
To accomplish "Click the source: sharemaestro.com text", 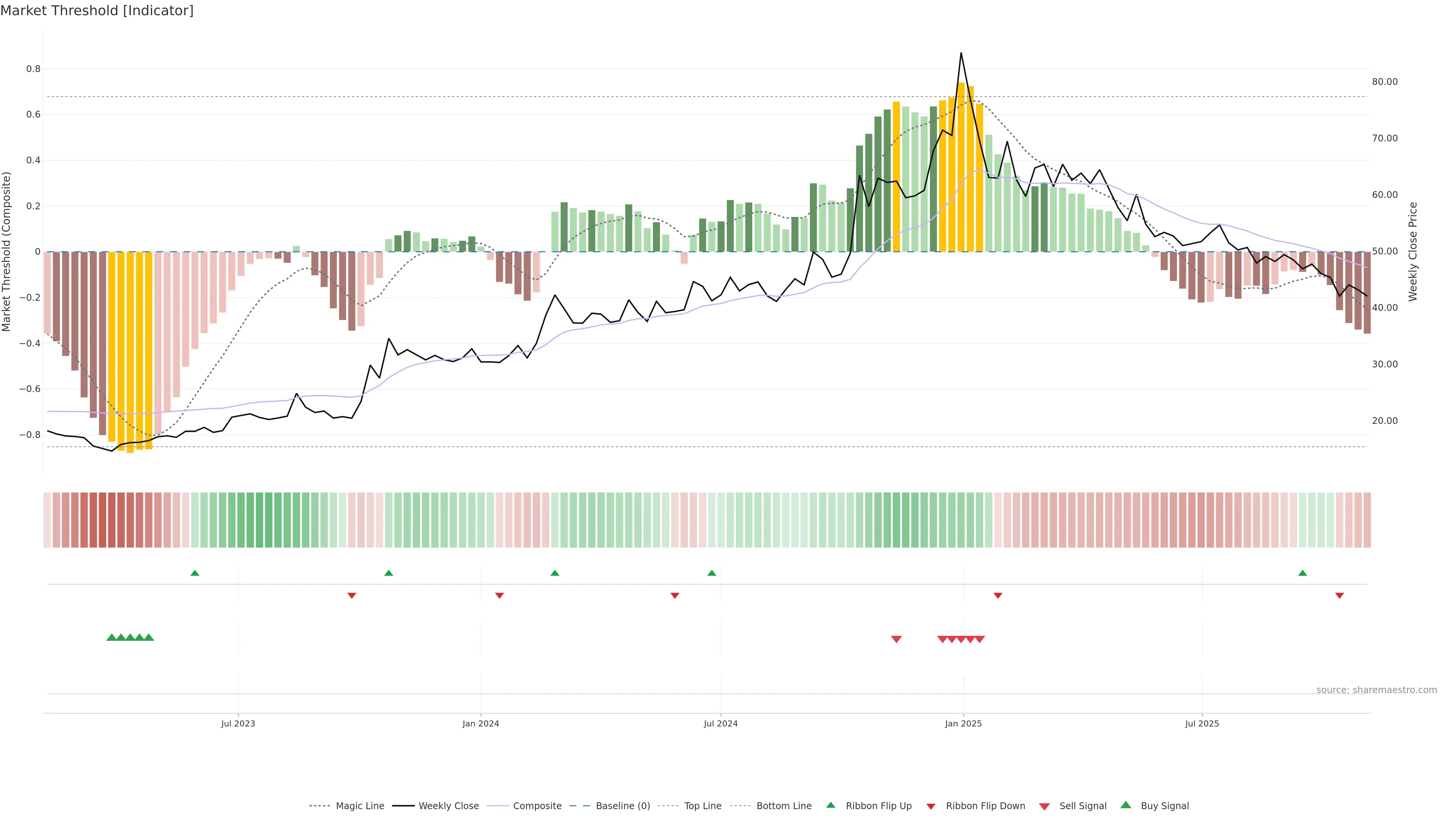I will [x=1376, y=690].
